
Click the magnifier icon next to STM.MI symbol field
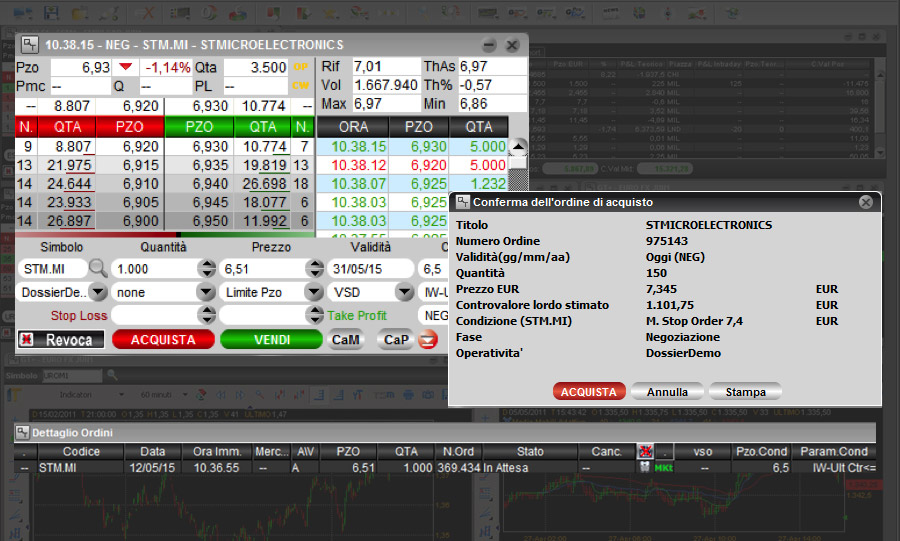(98, 268)
